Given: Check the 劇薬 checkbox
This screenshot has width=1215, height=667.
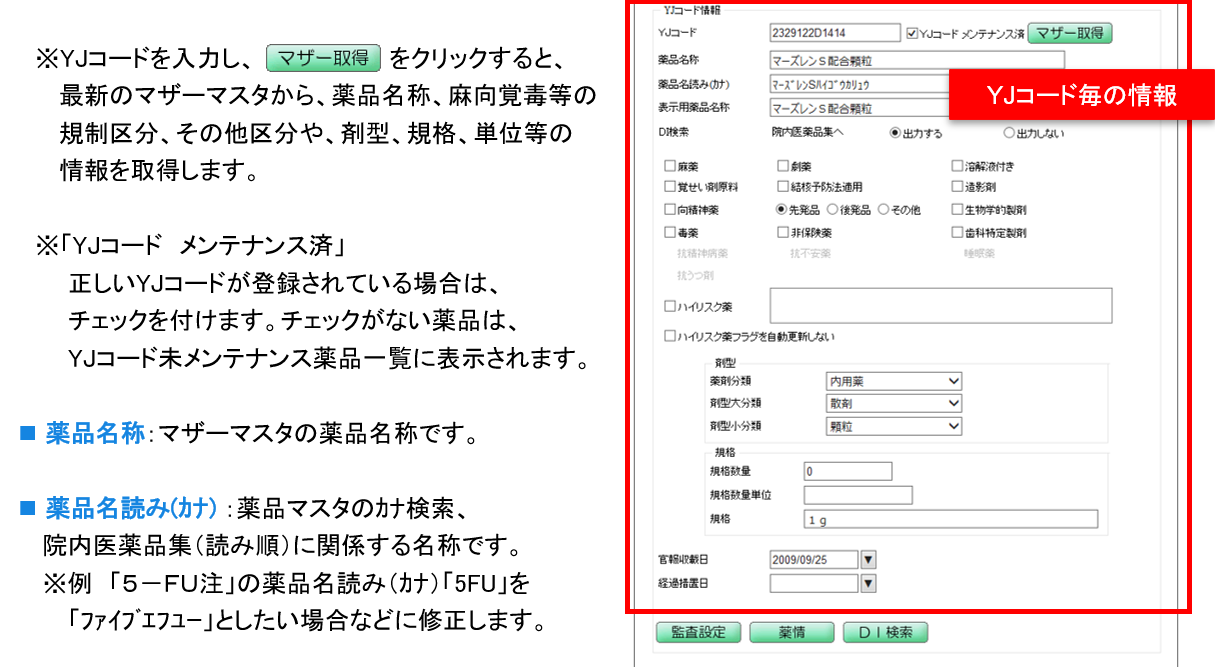Looking at the screenshot, I should [x=783, y=167].
